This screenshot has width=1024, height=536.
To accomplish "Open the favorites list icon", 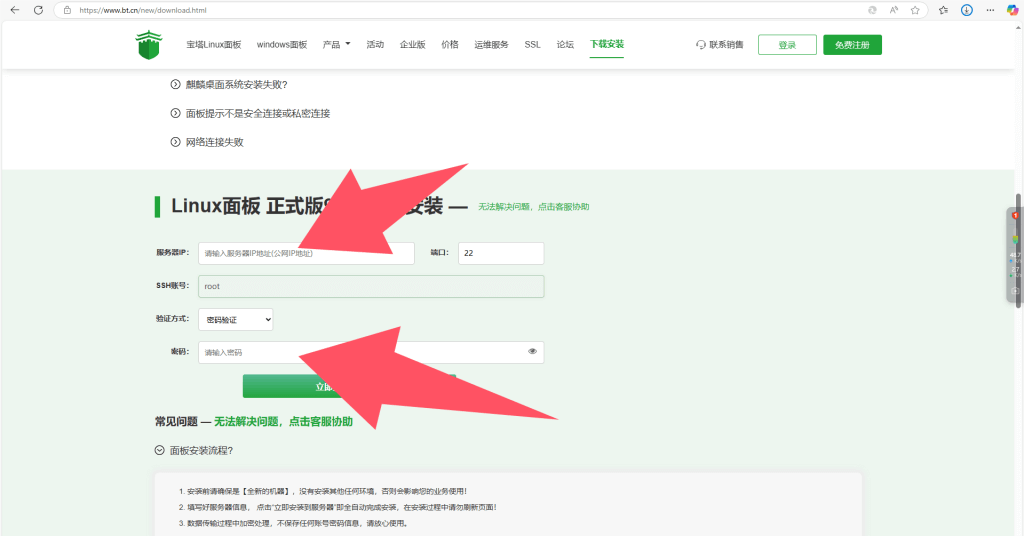I will coord(943,10).
